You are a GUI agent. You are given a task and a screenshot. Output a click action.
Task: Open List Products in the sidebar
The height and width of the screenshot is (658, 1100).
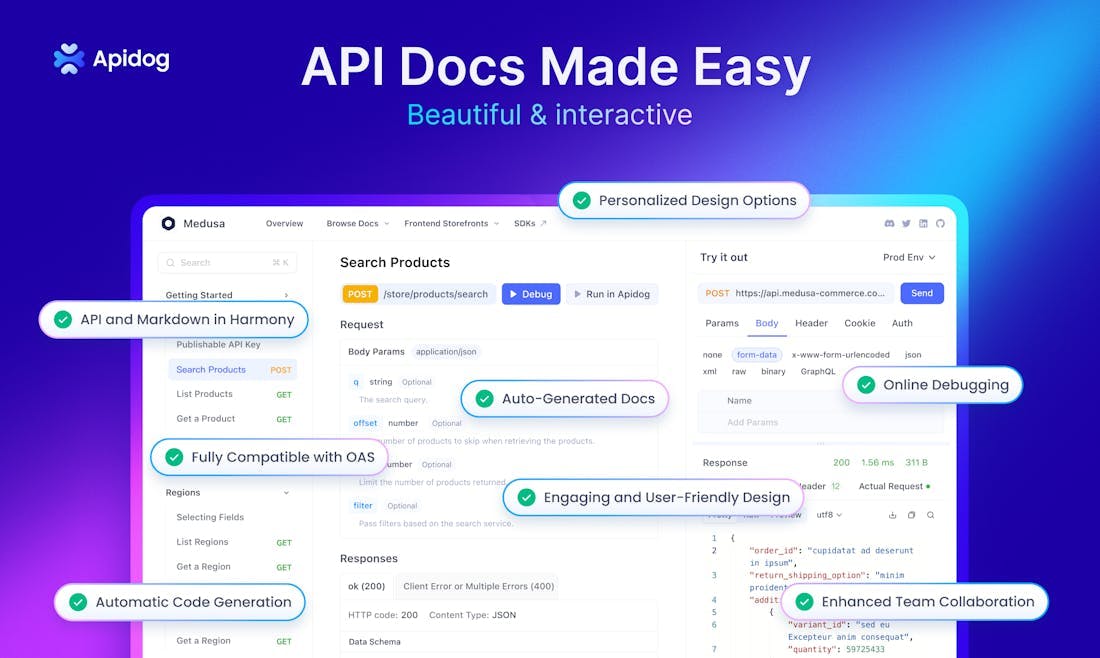pos(205,394)
